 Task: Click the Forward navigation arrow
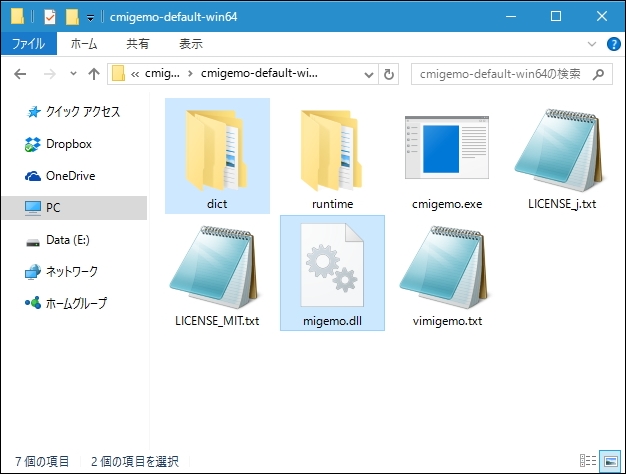50,74
